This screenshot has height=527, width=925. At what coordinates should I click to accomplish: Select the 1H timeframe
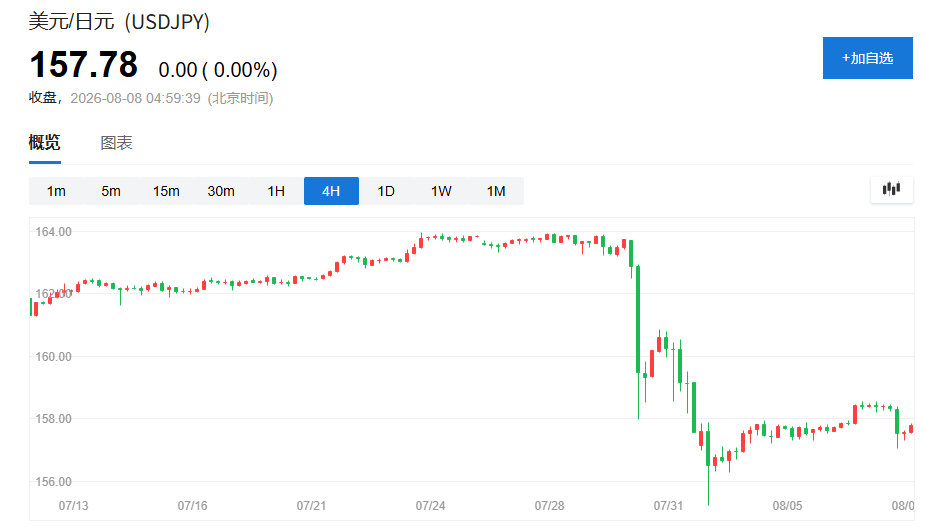[x=276, y=191]
